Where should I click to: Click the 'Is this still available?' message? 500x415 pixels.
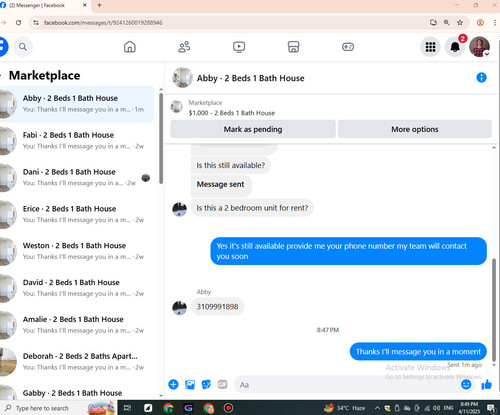231,165
